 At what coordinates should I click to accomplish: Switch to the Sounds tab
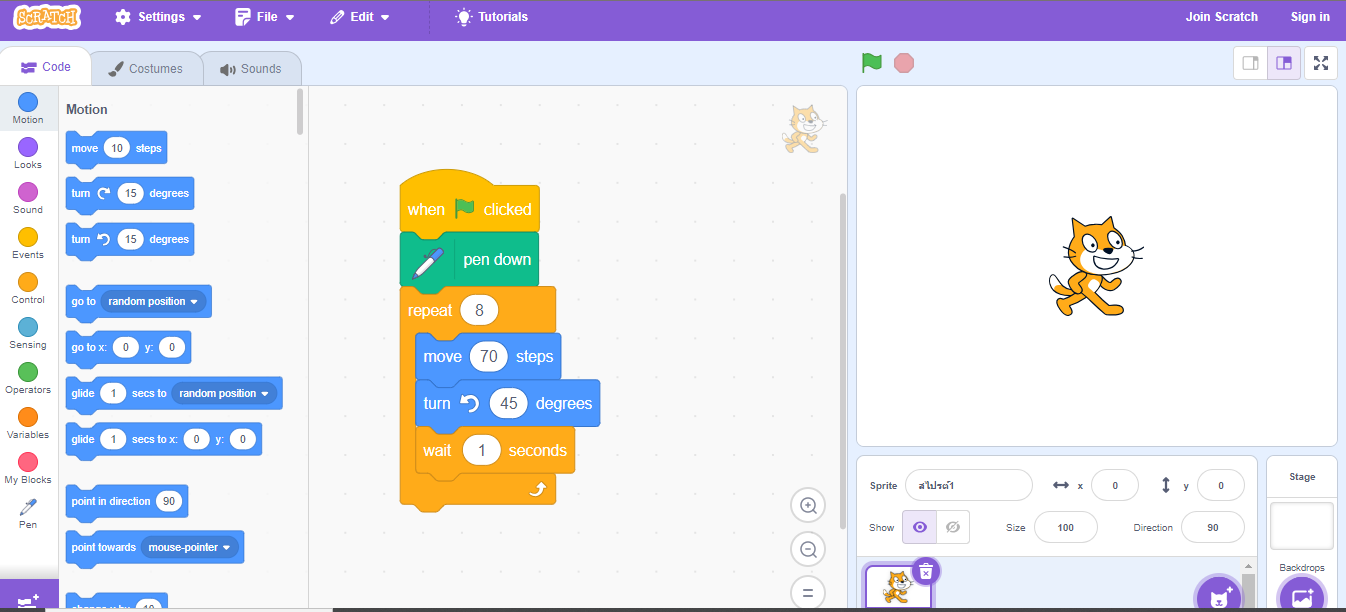[251, 69]
